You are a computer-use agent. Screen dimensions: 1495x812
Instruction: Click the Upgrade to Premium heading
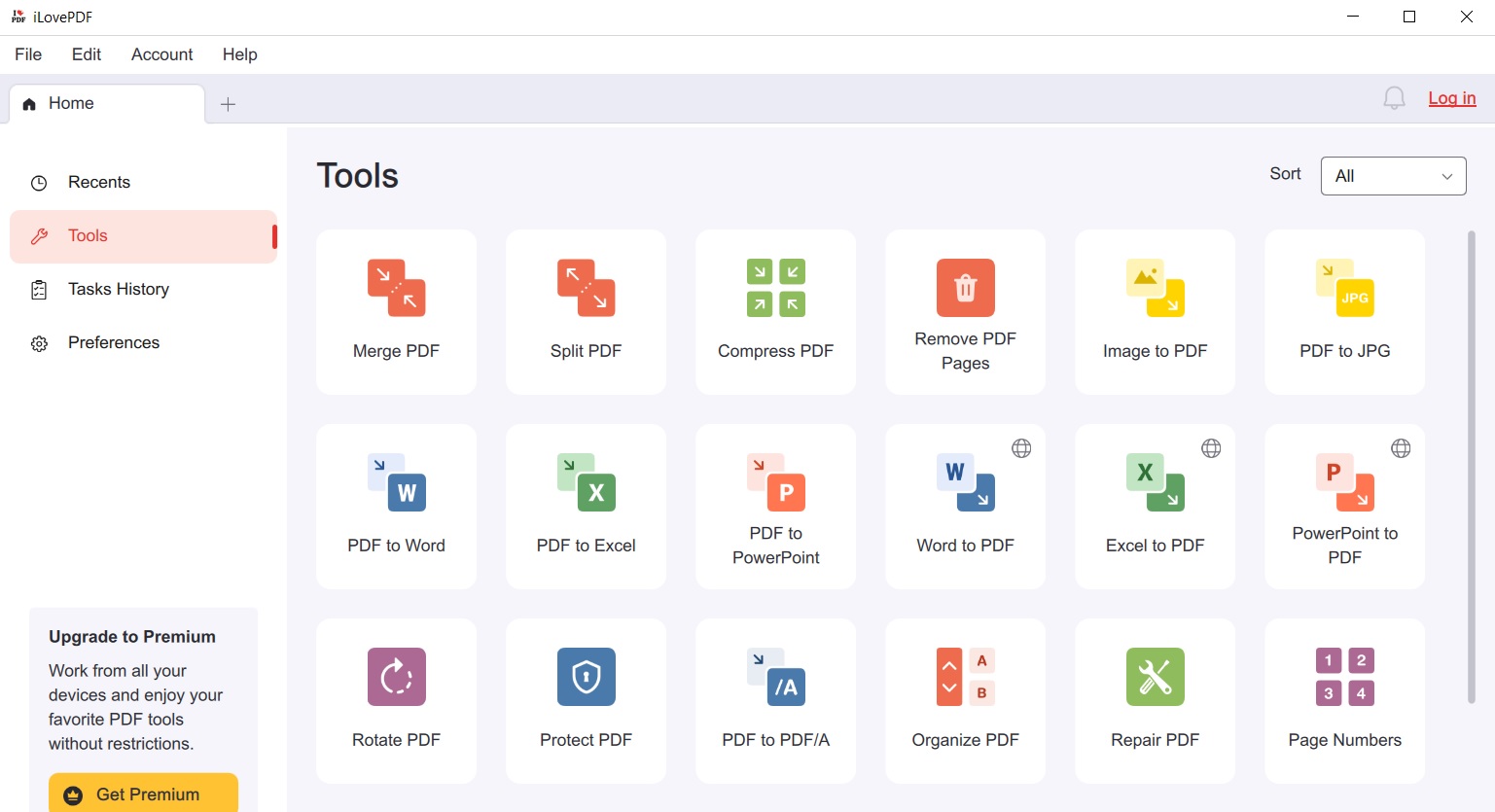click(132, 637)
